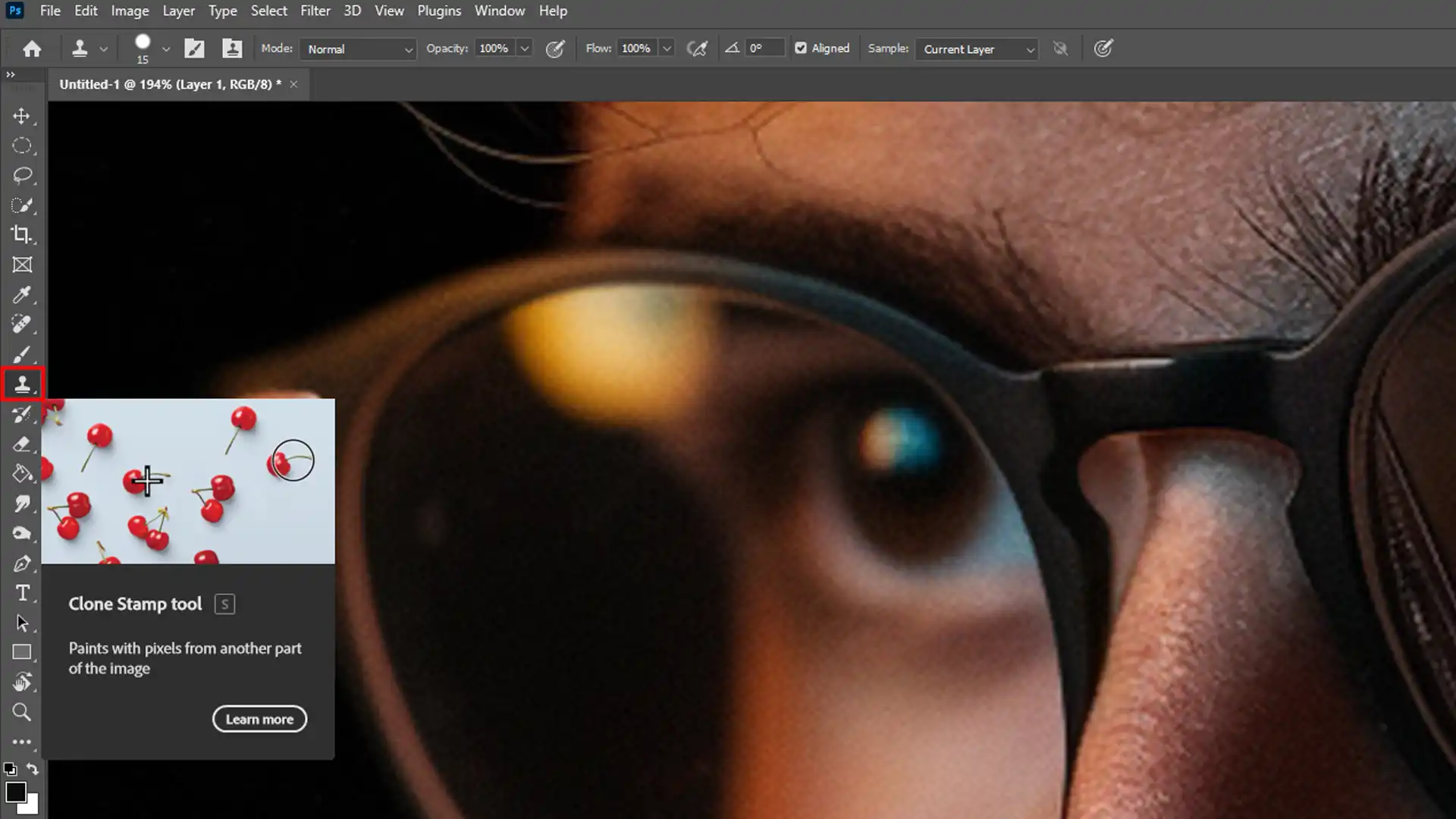
Task: Reset default foreground and background colors
Action: [10, 769]
